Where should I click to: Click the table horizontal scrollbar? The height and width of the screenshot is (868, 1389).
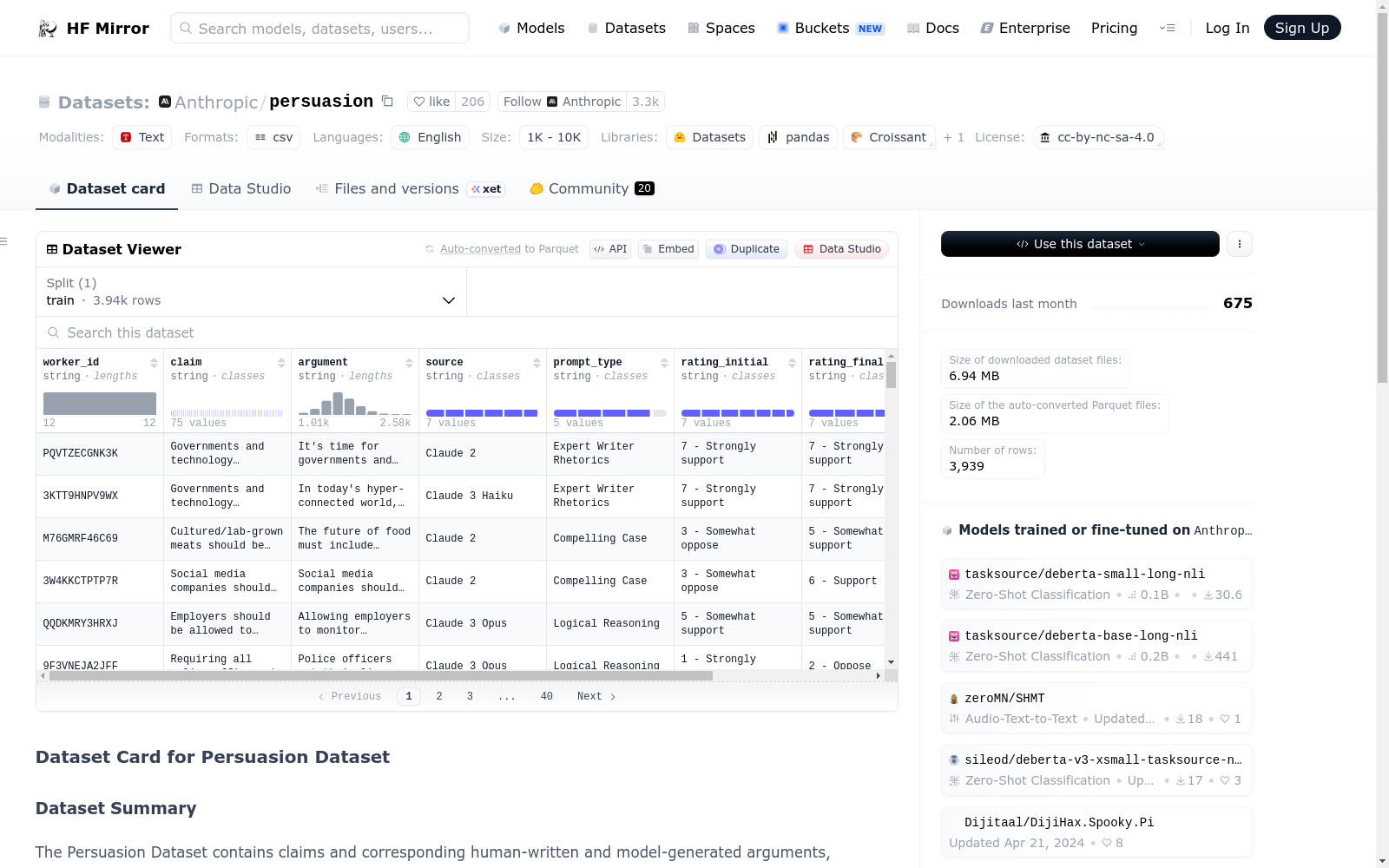(381, 675)
